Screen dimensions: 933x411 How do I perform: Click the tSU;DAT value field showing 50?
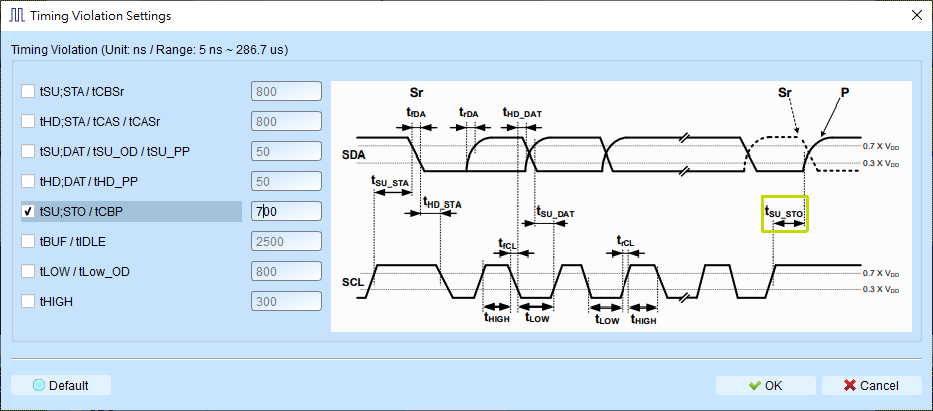[286, 152]
